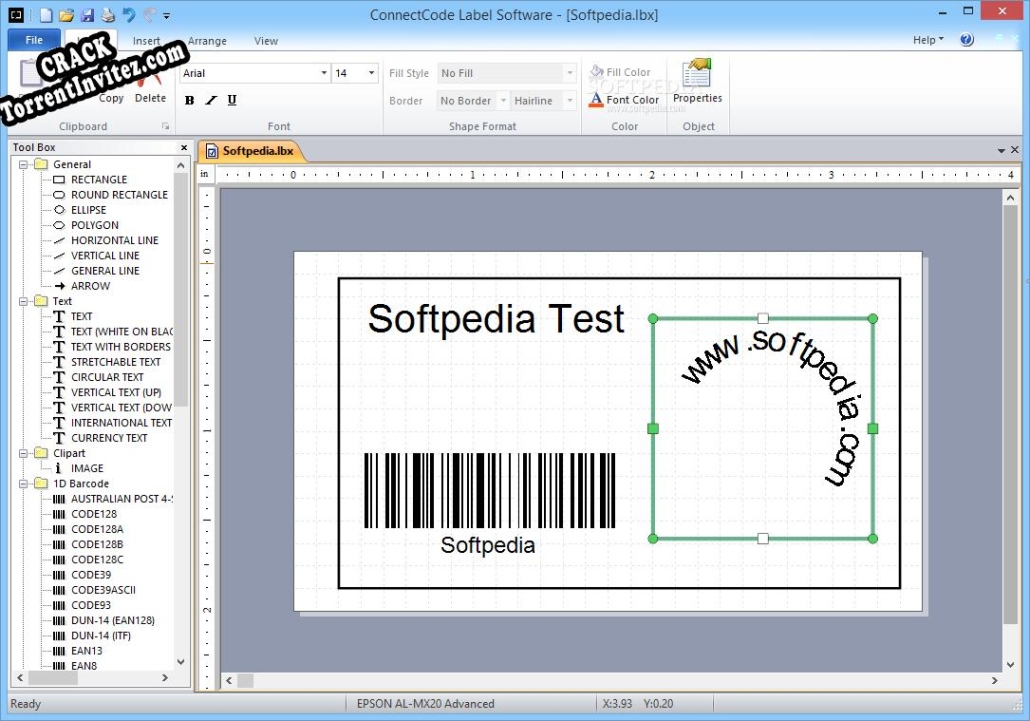Click the Open file icon at the top
1030x721 pixels.
[x=66, y=14]
